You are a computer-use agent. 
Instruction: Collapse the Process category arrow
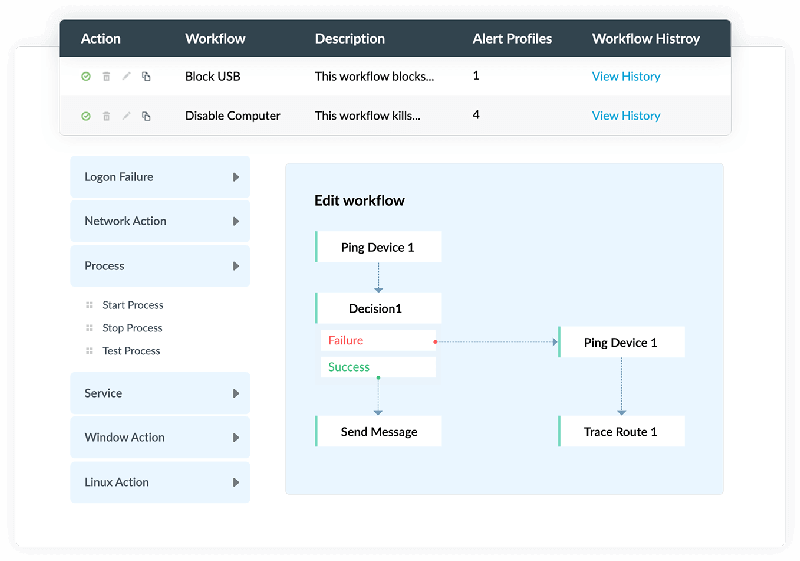click(236, 266)
